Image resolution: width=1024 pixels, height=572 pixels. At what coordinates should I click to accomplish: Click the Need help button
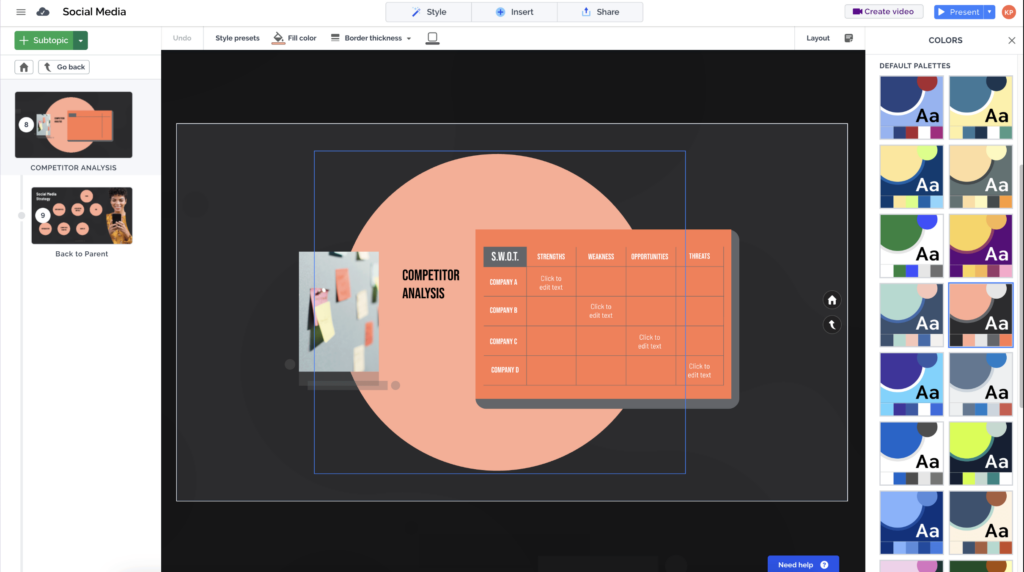pyautogui.click(x=803, y=565)
